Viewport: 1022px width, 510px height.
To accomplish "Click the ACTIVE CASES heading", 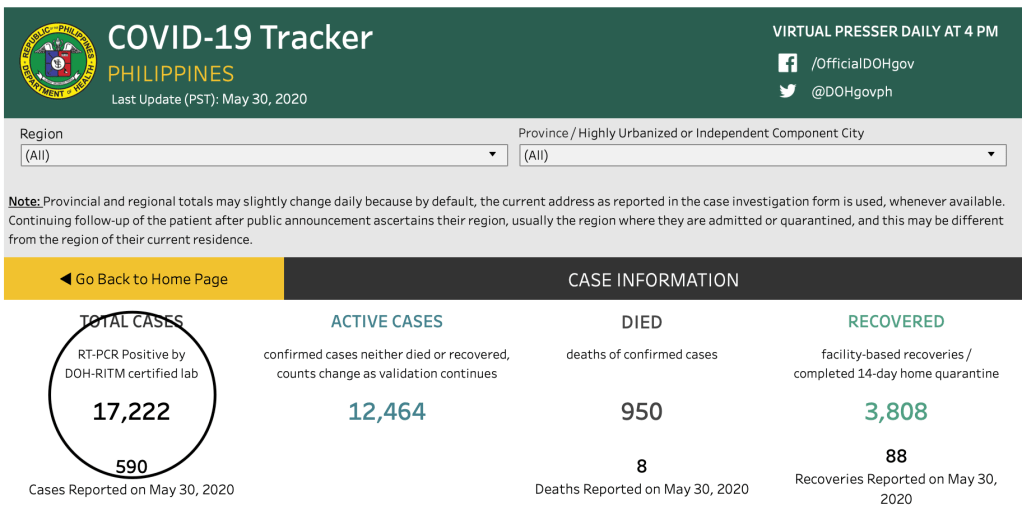I will [x=387, y=322].
